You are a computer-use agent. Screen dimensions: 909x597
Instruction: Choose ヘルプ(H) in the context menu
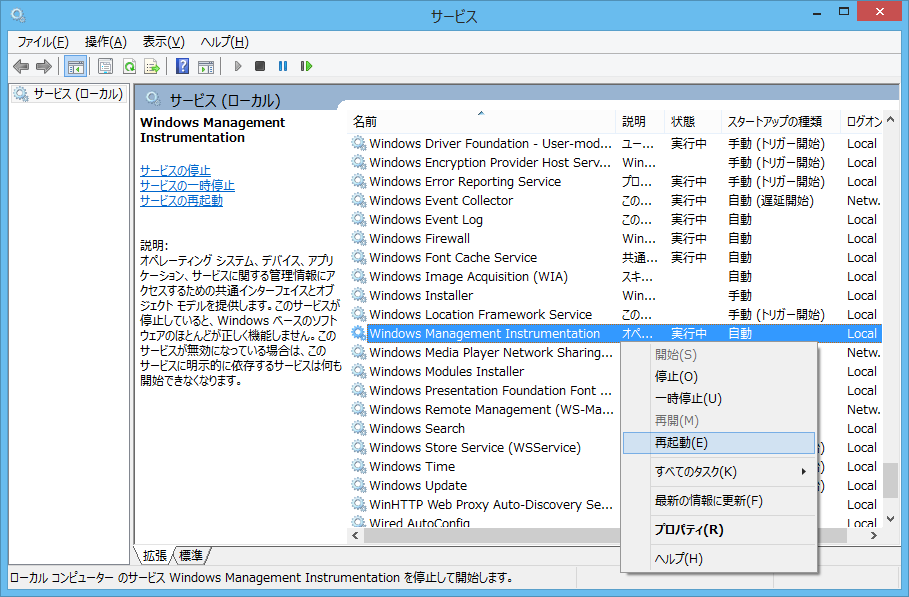pyautogui.click(x=719, y=559)
